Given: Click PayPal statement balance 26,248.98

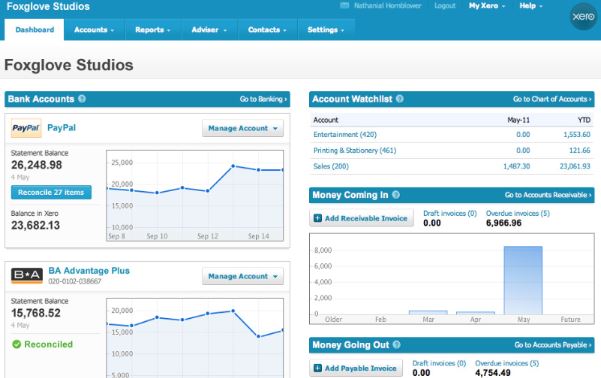Looking at the screenshot, I should pos(36,165).
